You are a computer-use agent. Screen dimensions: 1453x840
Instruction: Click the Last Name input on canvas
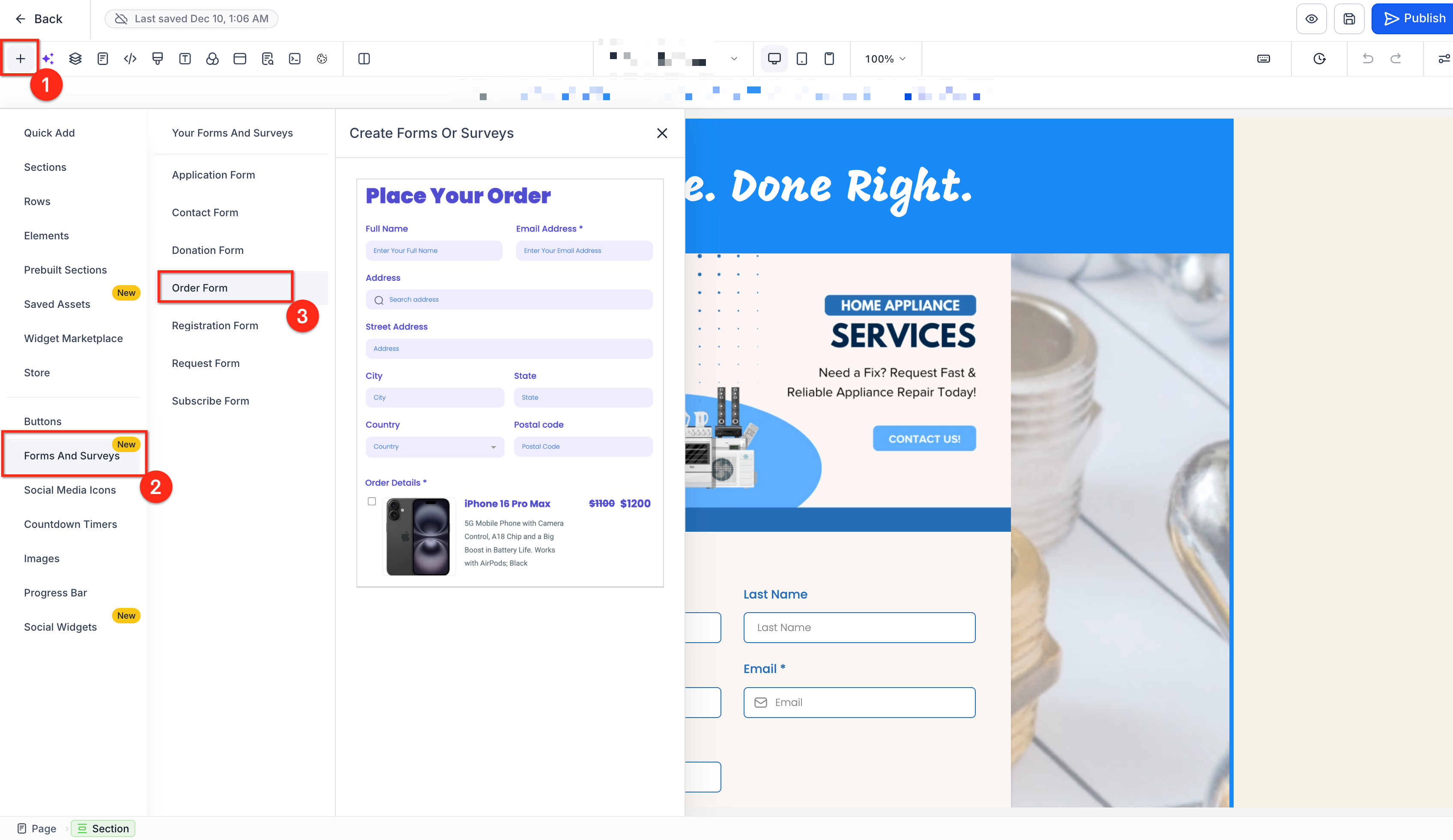coord(859,627)
